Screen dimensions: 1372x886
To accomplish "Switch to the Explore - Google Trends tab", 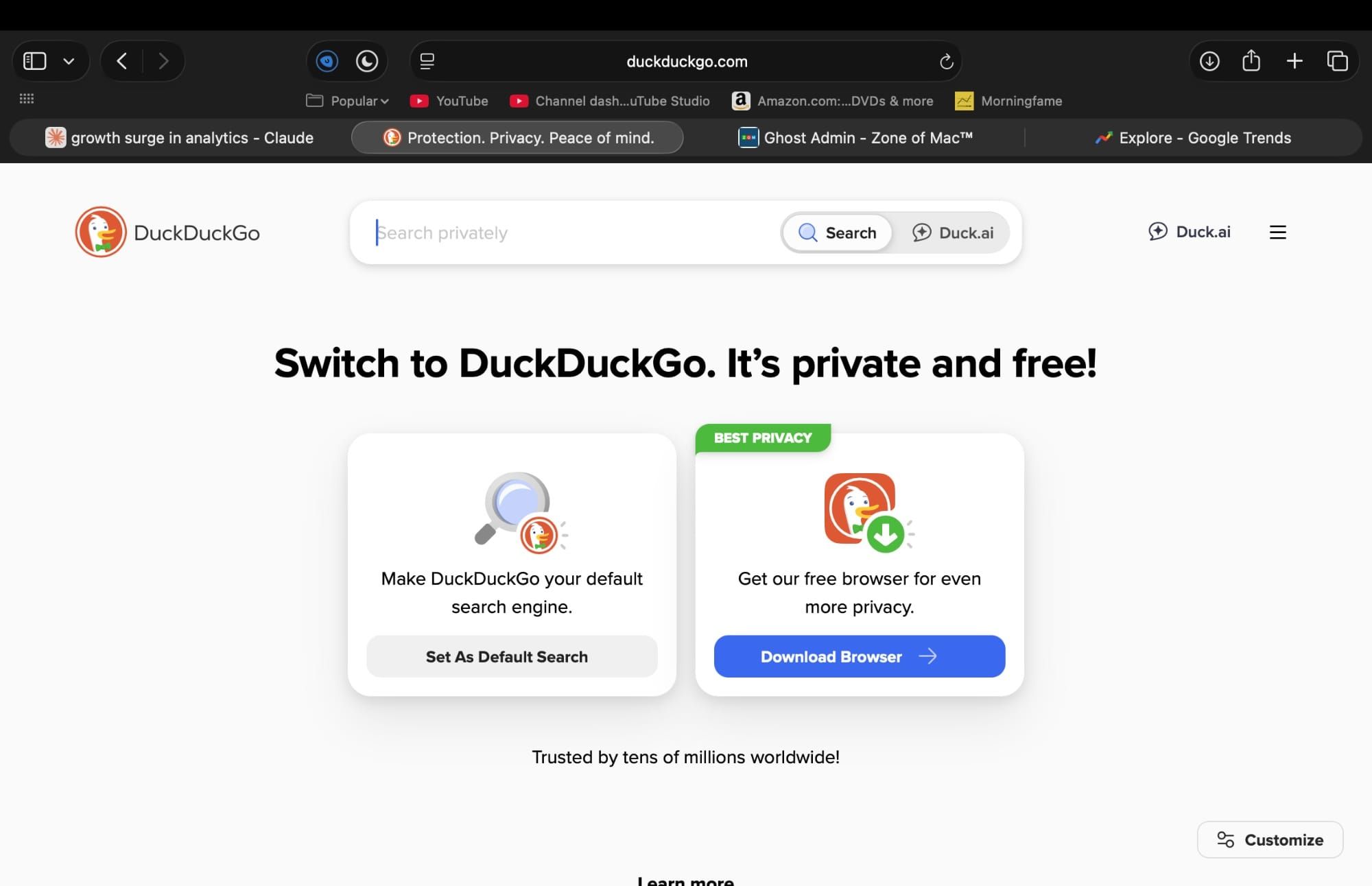I will (1195, 137).
